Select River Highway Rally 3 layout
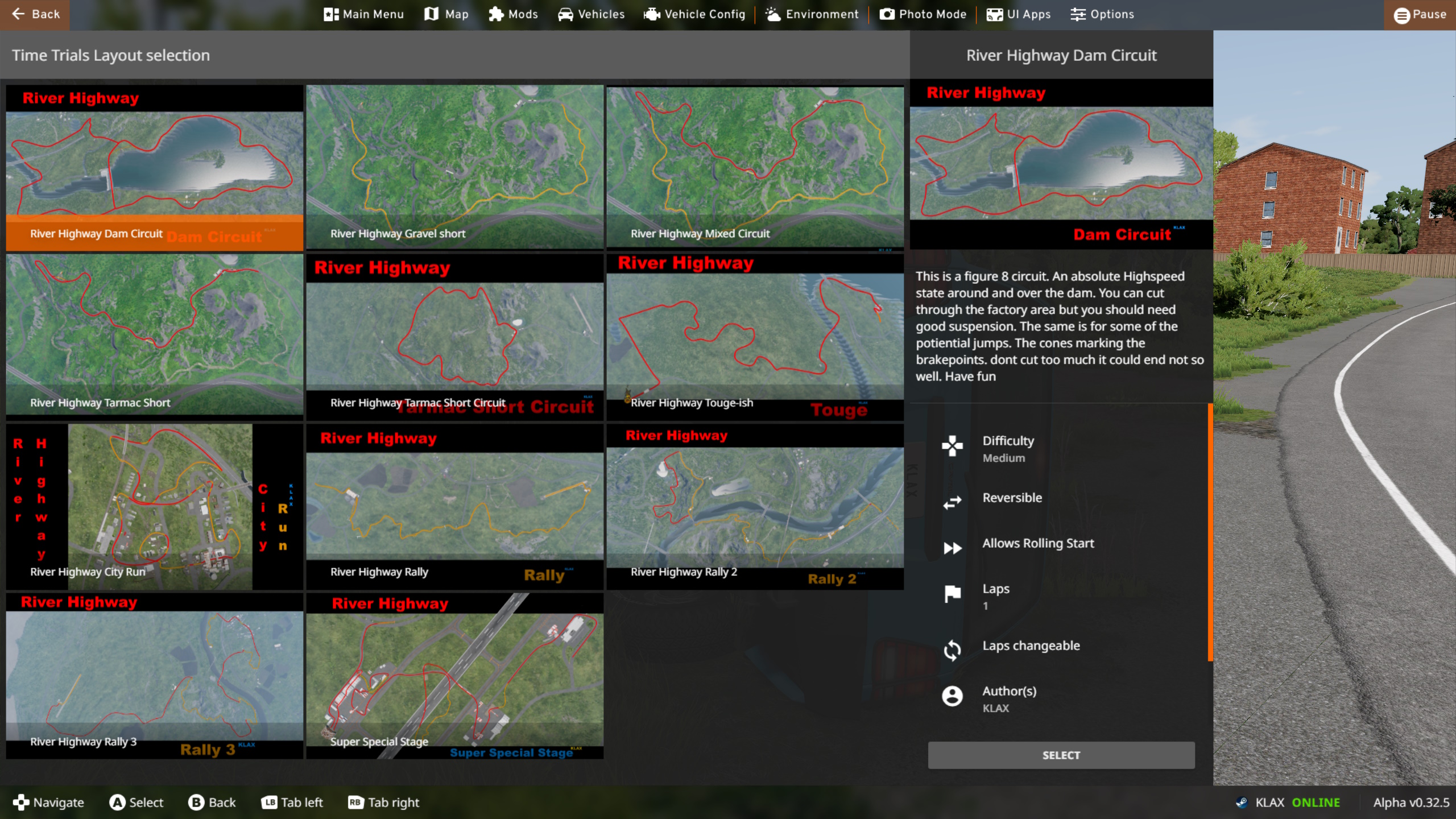The image size is (1456, 819). coord(155,676)
